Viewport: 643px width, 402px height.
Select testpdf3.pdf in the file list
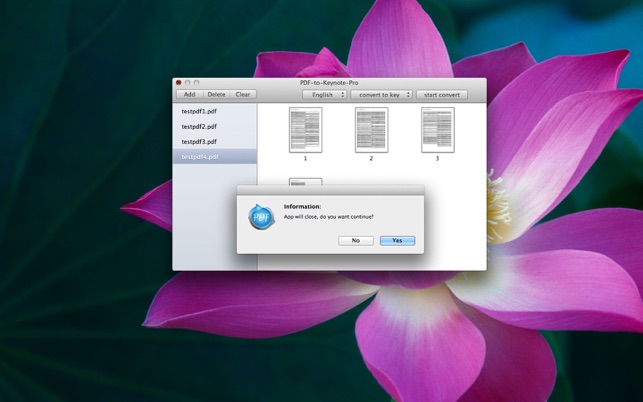point(214,142)
